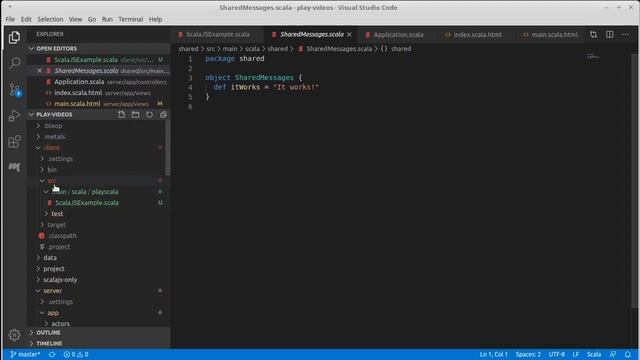
Task: Open the File menu
Action: pyautogui.click(x=10, y=19)
